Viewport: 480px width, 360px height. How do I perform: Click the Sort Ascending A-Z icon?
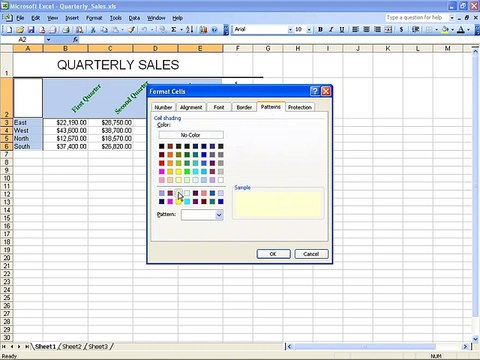(190, 30)
